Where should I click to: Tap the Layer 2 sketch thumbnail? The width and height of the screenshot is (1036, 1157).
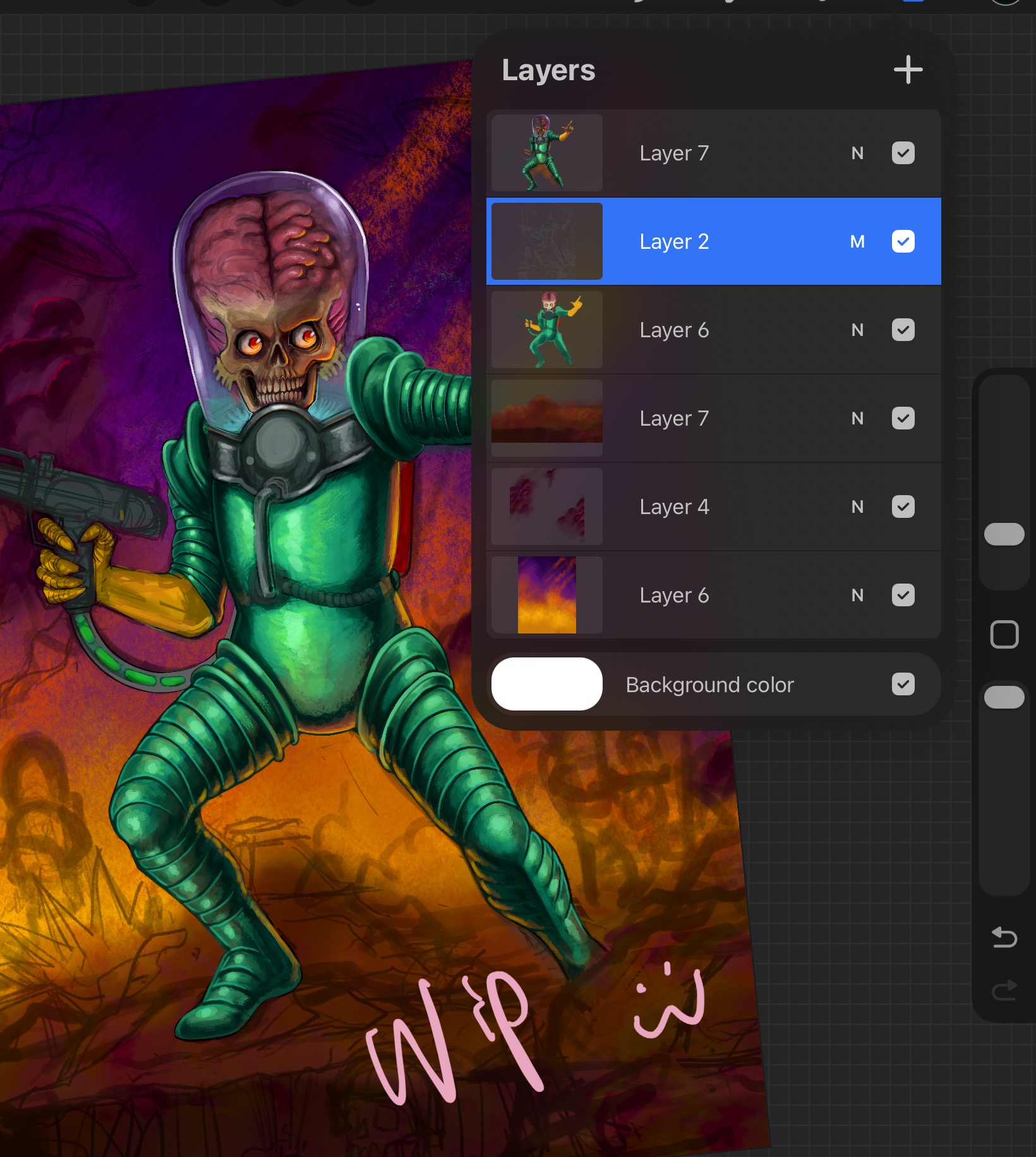[x=547, y=241]
